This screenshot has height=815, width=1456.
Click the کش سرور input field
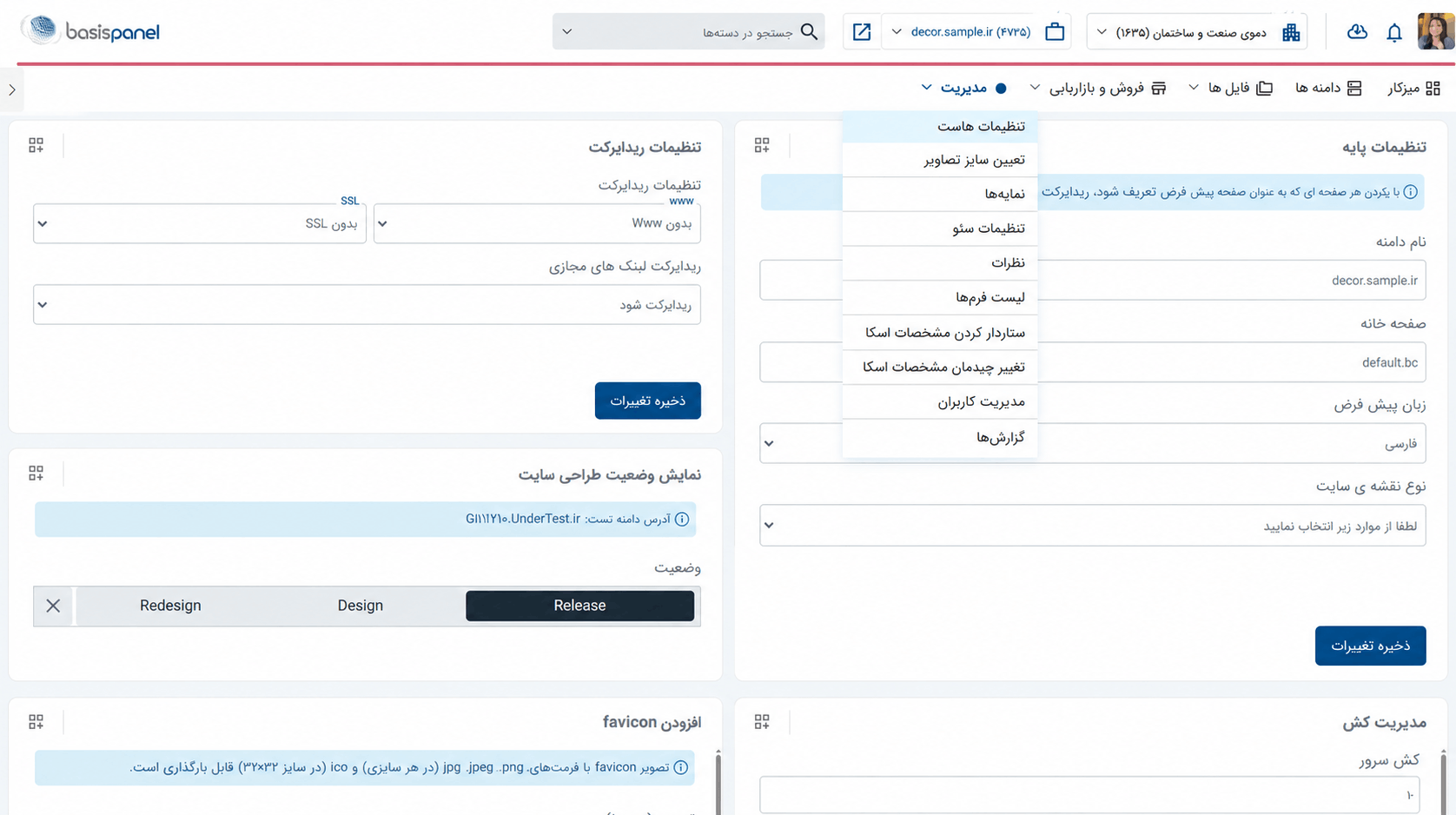point(1089,795)
